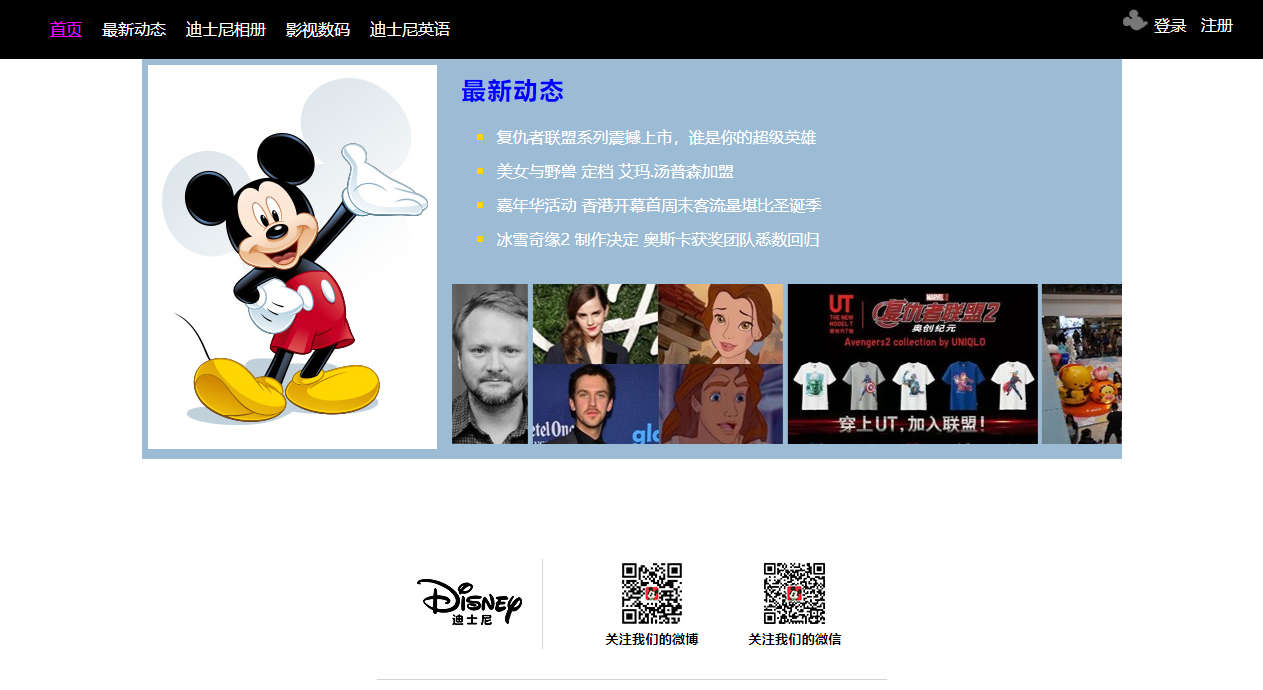Click the 登录 login link
1263x690 pixels.
pos(1170,26)
